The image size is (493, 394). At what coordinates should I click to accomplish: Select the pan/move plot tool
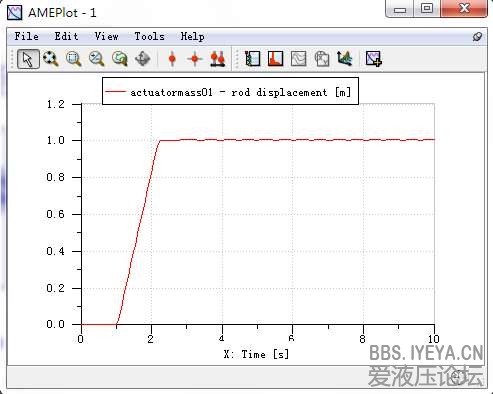[143, 59]
